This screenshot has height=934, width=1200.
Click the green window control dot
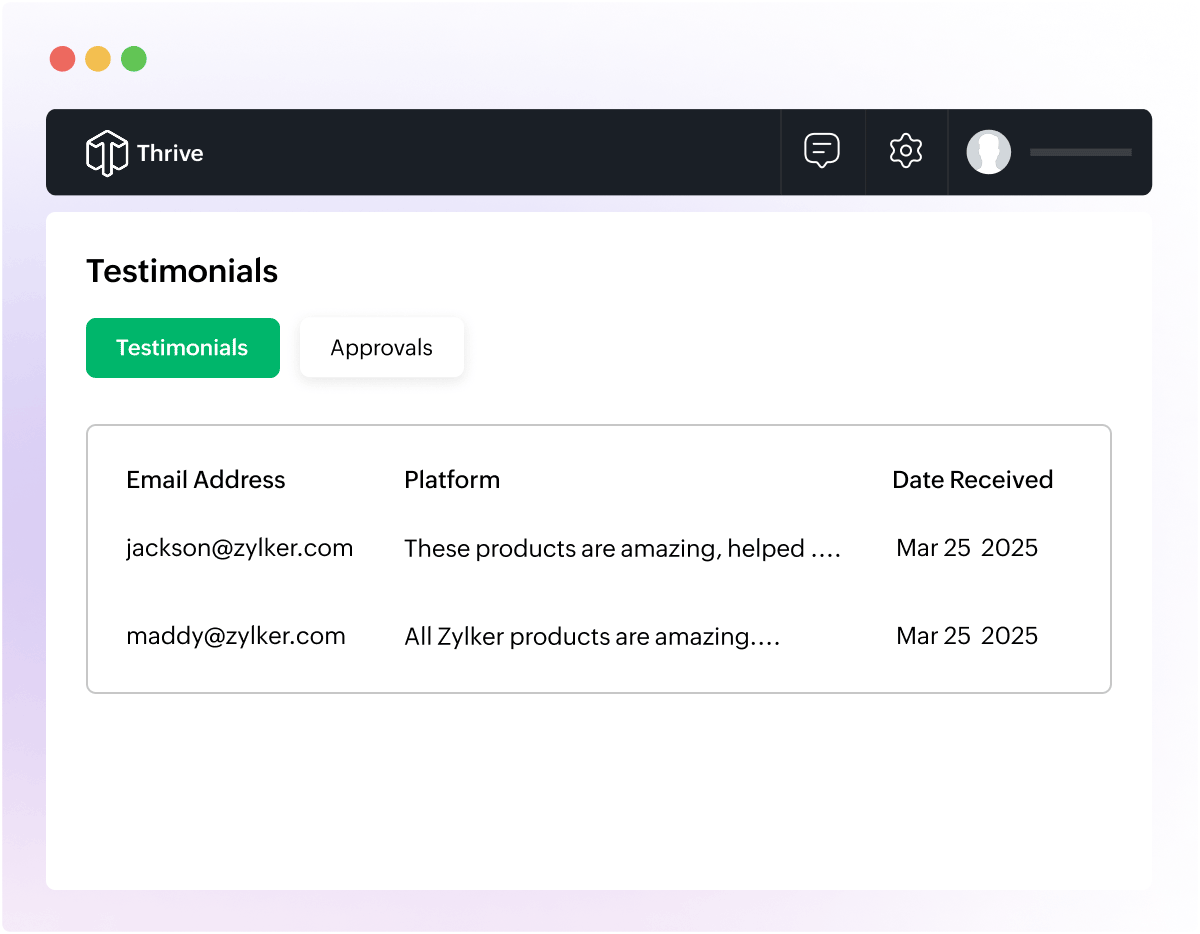133,58
